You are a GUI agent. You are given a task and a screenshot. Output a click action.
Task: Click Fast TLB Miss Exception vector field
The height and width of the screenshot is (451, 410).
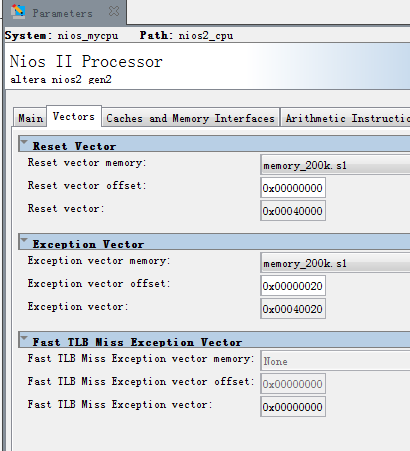point(293,407)
